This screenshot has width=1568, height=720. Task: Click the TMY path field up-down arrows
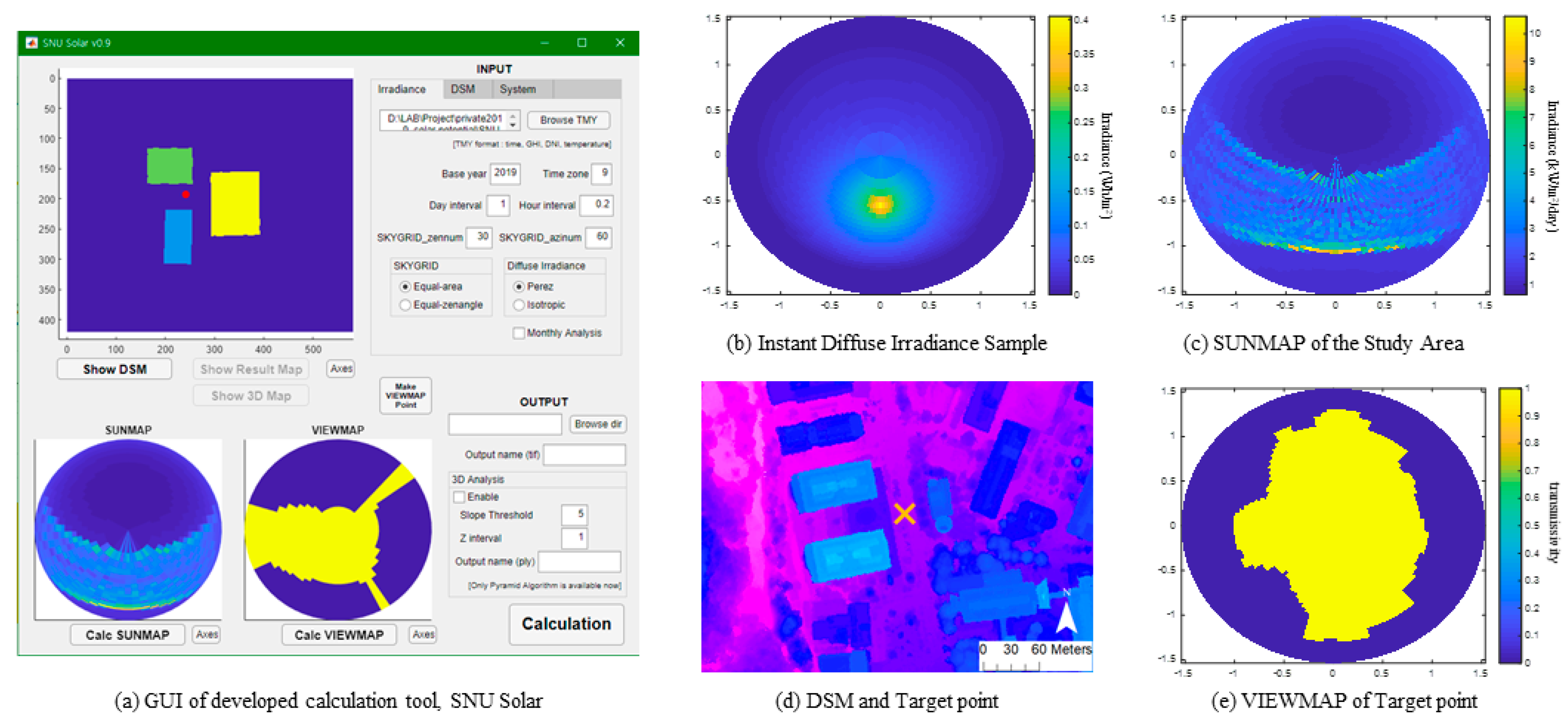point(513,120)
